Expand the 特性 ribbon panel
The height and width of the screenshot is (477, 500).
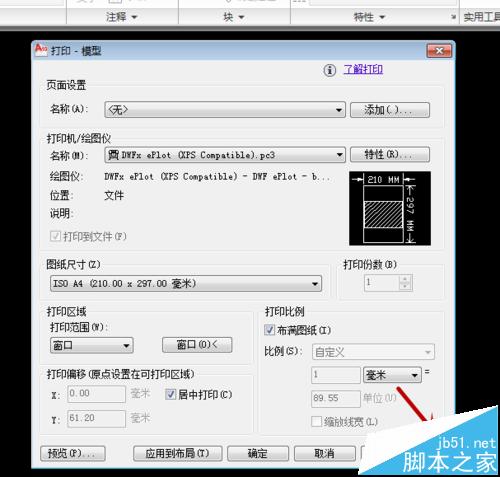tap(369, 17)
